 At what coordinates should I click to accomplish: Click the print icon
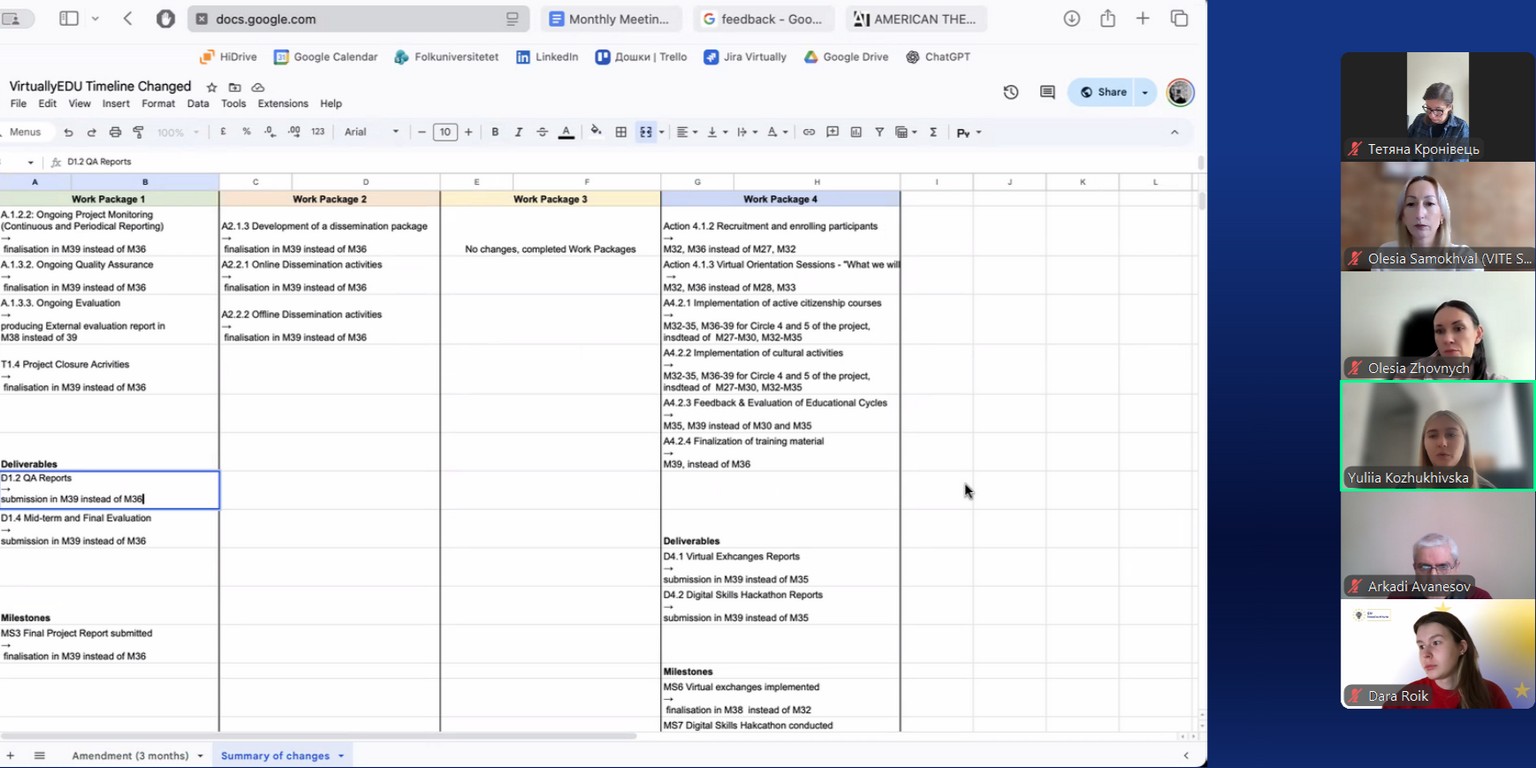pos(115,132)
